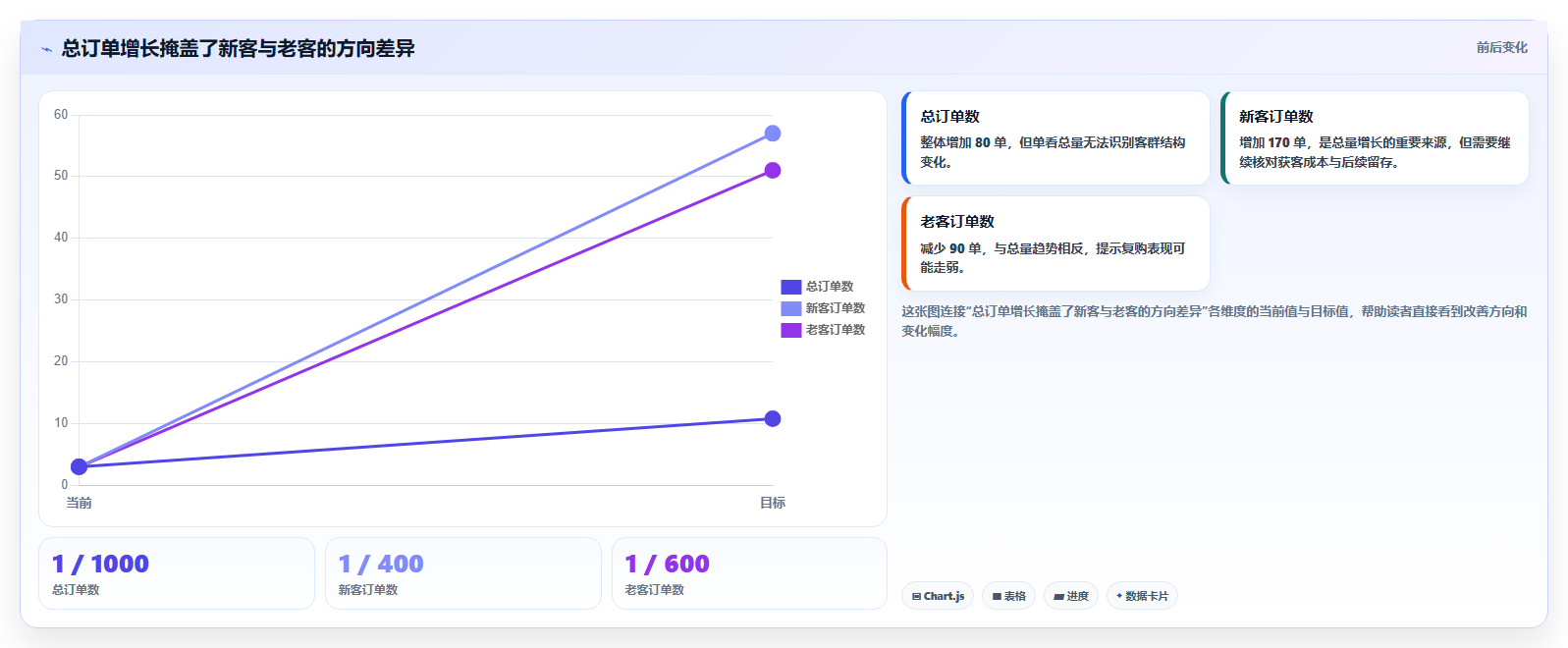Click the text 减少 90 单
The width and height of the screenshot is (1568, 648).
(950, 248)
